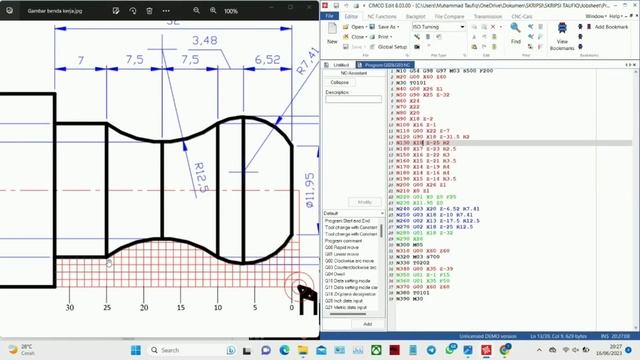Open WhatsApp from taskbar
640x360 pixels.
(x=450, y=349)
